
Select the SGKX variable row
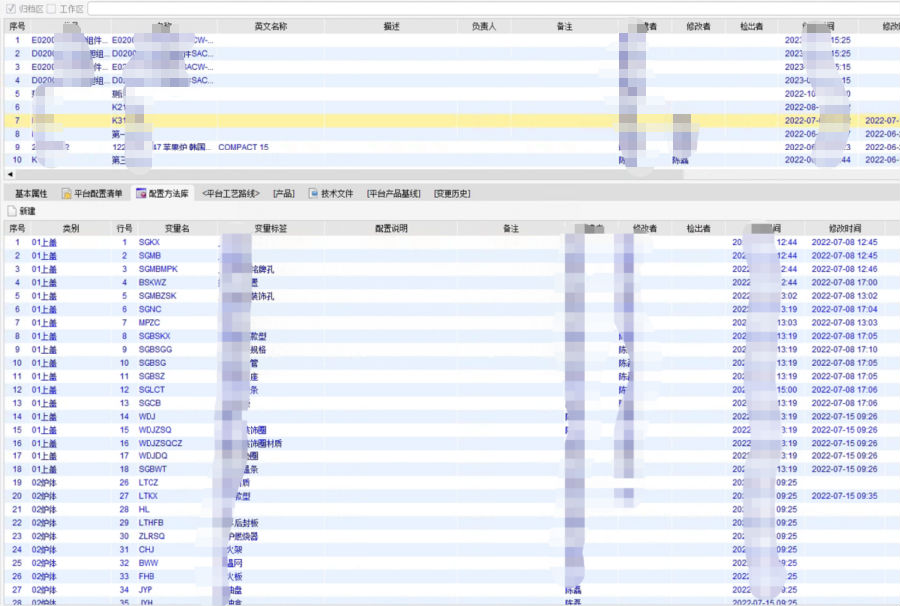click(x=452, y=242)
